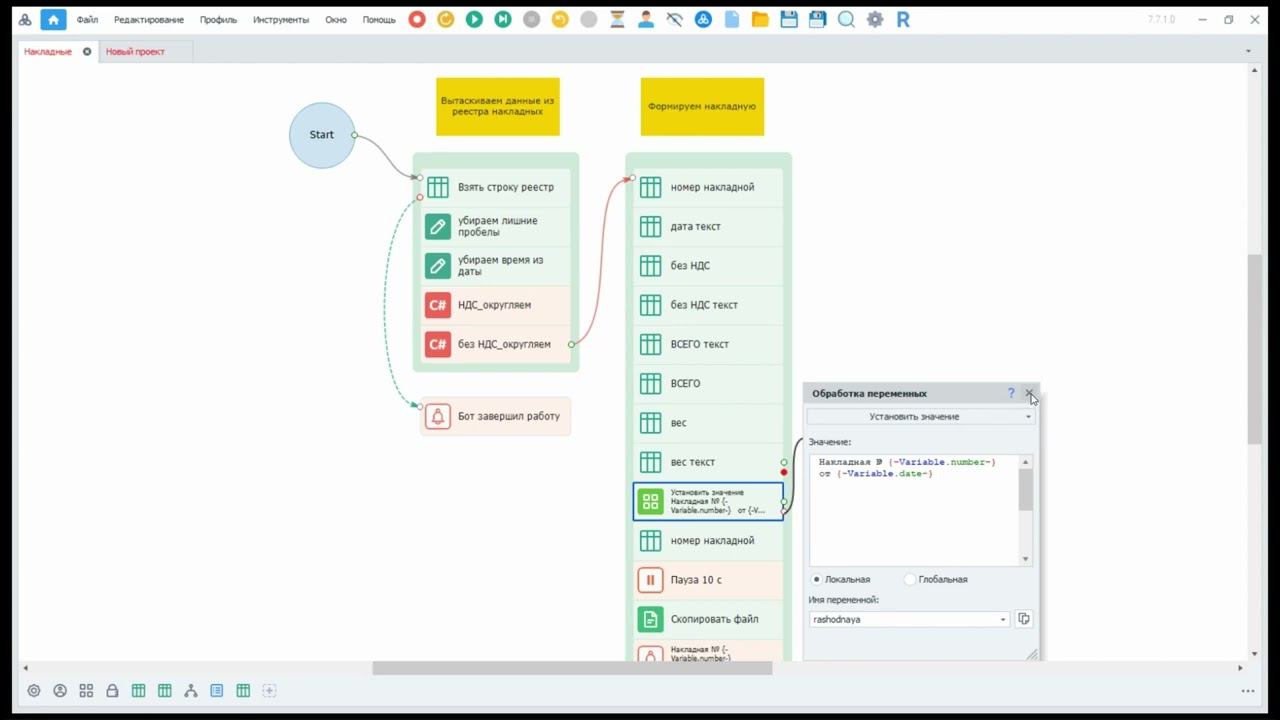Click the red Record button in toolbar
The height and width of the screenshot is (720, 1280).
(417, 19)
